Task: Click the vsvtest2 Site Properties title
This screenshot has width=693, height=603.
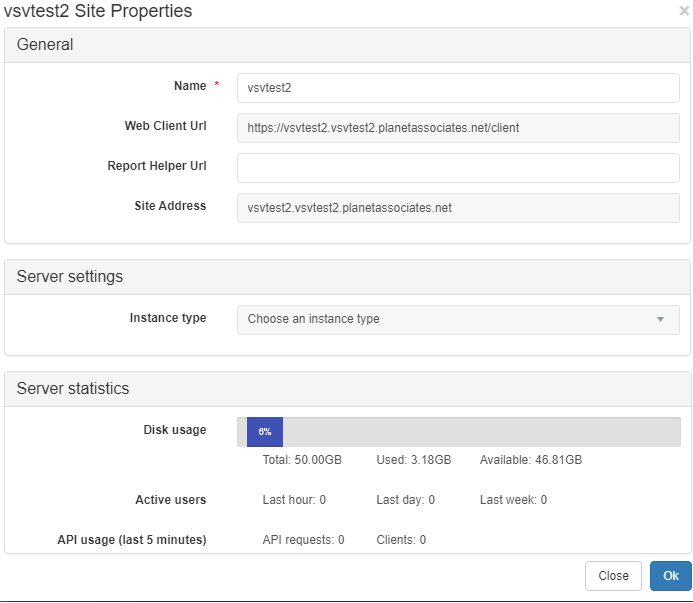Action: 98,11
